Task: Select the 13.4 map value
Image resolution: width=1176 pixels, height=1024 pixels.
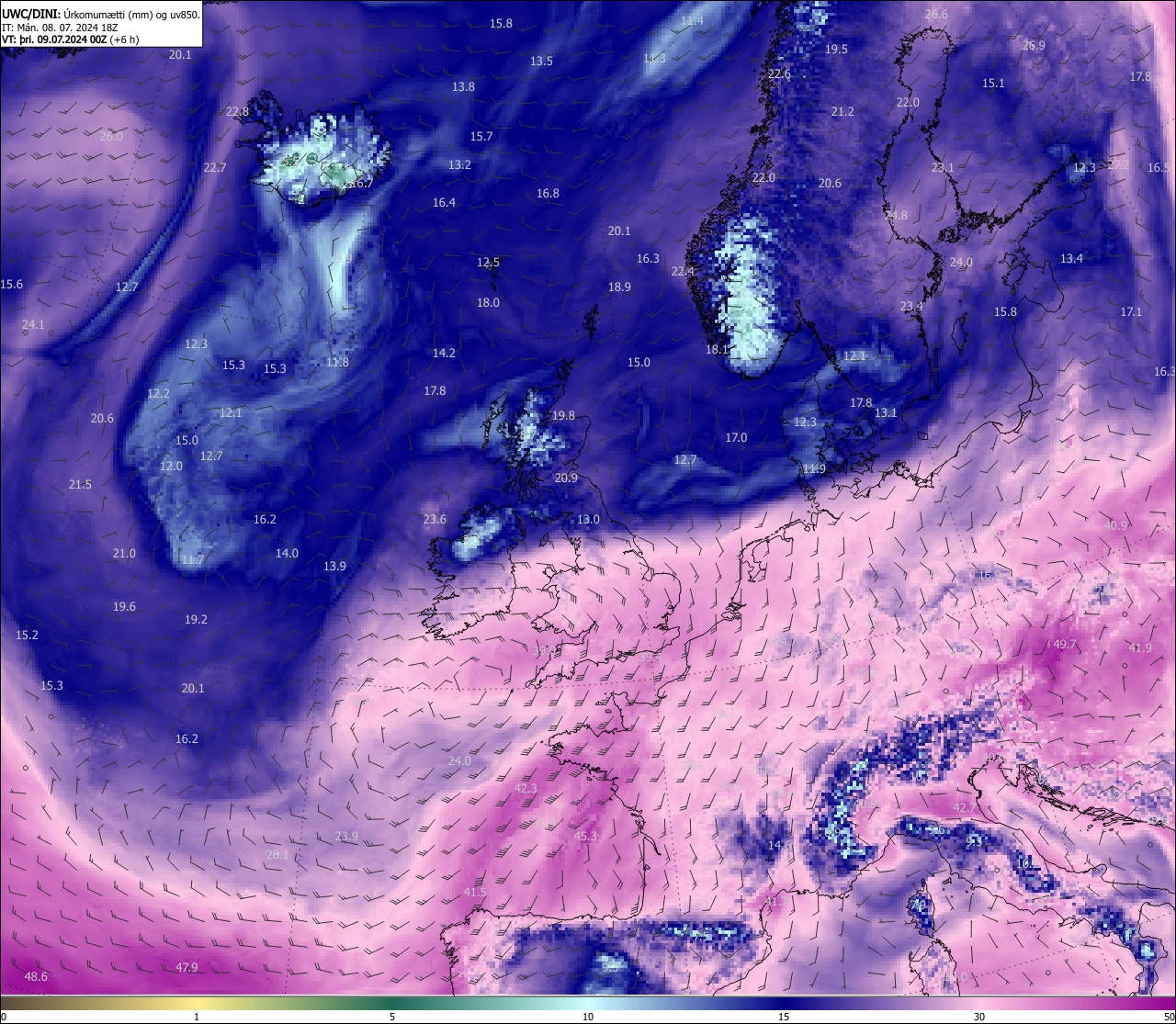Action: [1071, 259]
